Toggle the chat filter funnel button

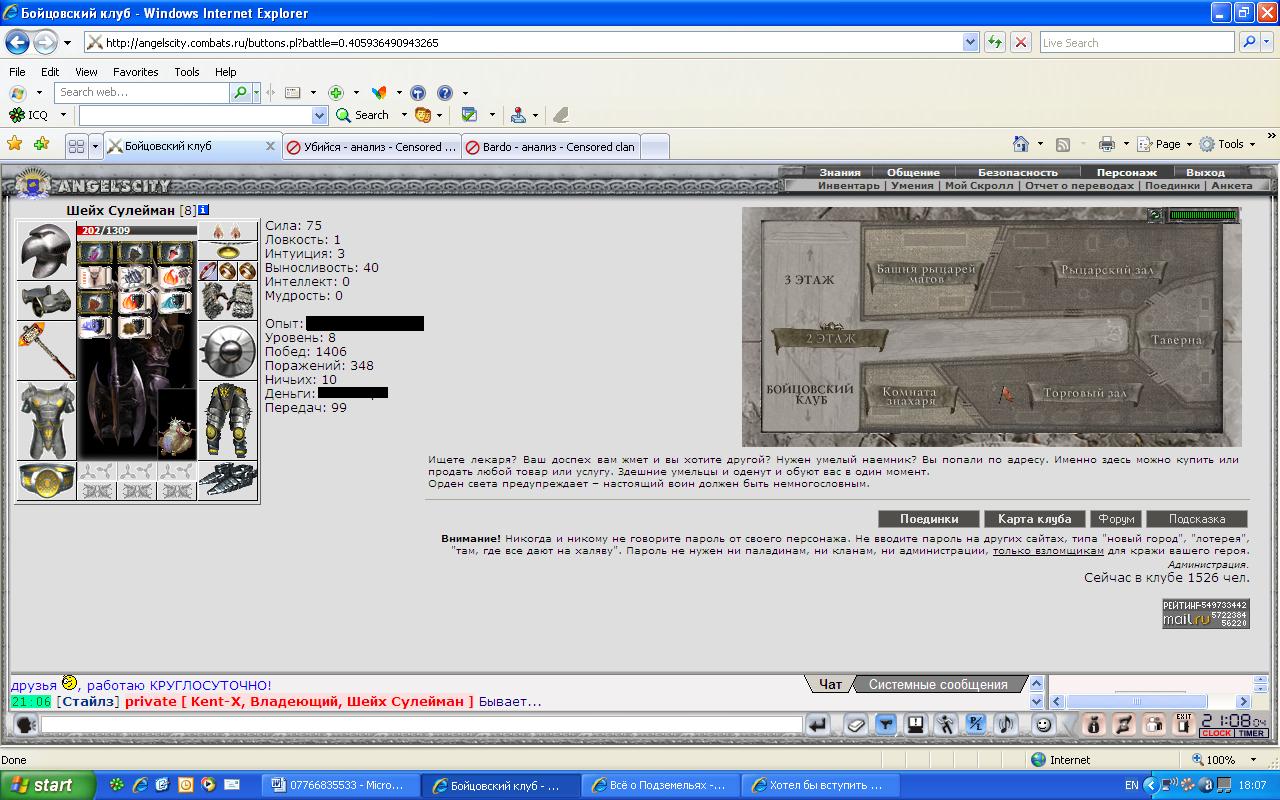click(885, 725)
